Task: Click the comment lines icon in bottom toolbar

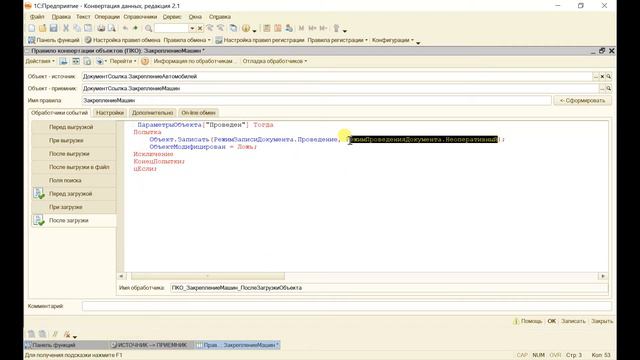Action: coord(55,334)
